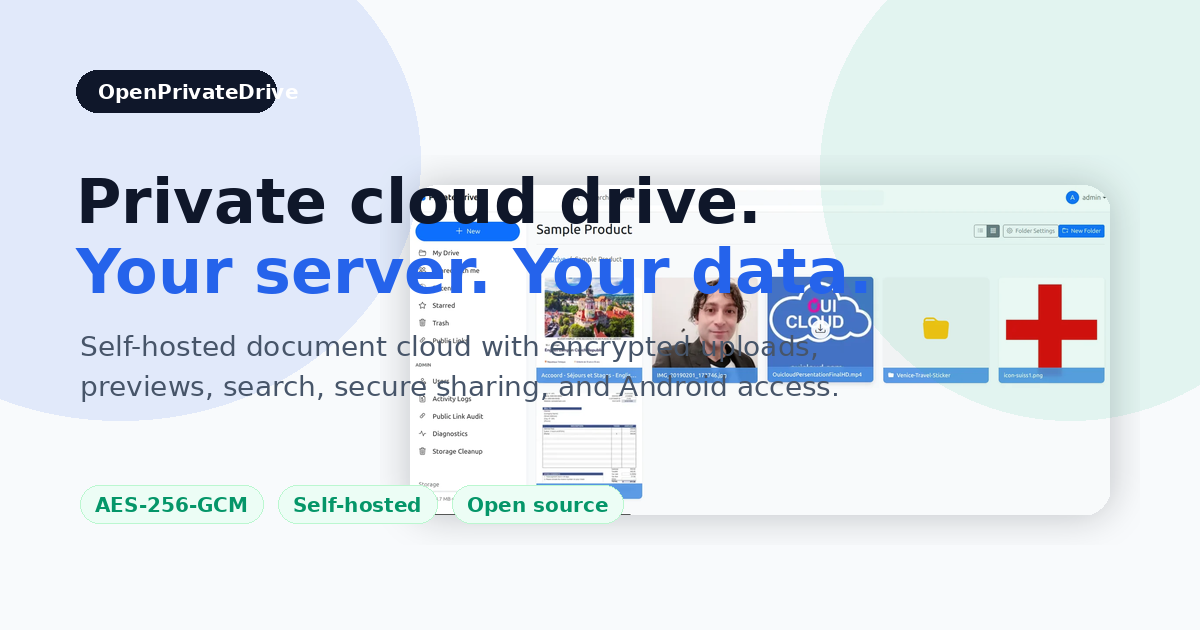Click the AES-256-GCM pill

click(x=171, y=505)
